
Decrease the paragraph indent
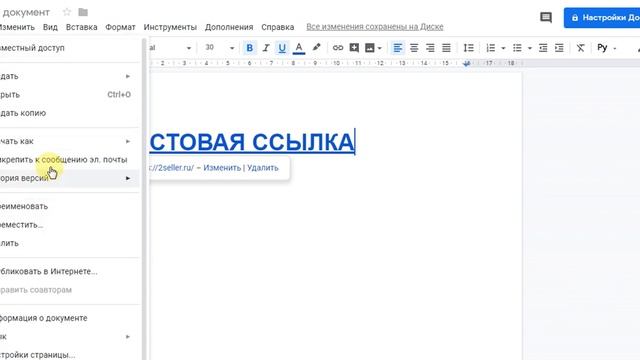(543, 48)
